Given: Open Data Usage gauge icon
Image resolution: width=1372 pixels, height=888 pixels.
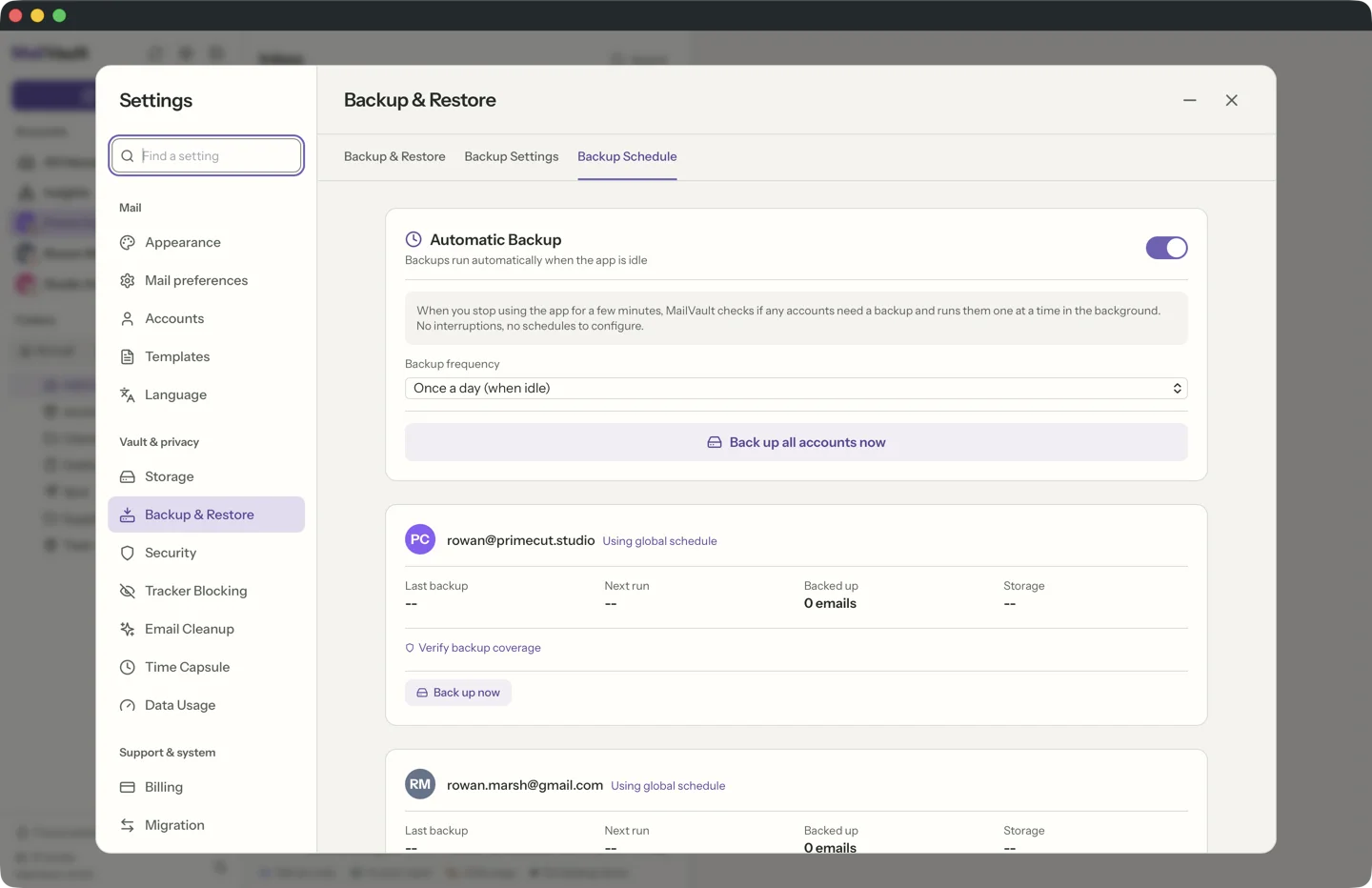Looking at the screenshot, I should coord(128,705).
